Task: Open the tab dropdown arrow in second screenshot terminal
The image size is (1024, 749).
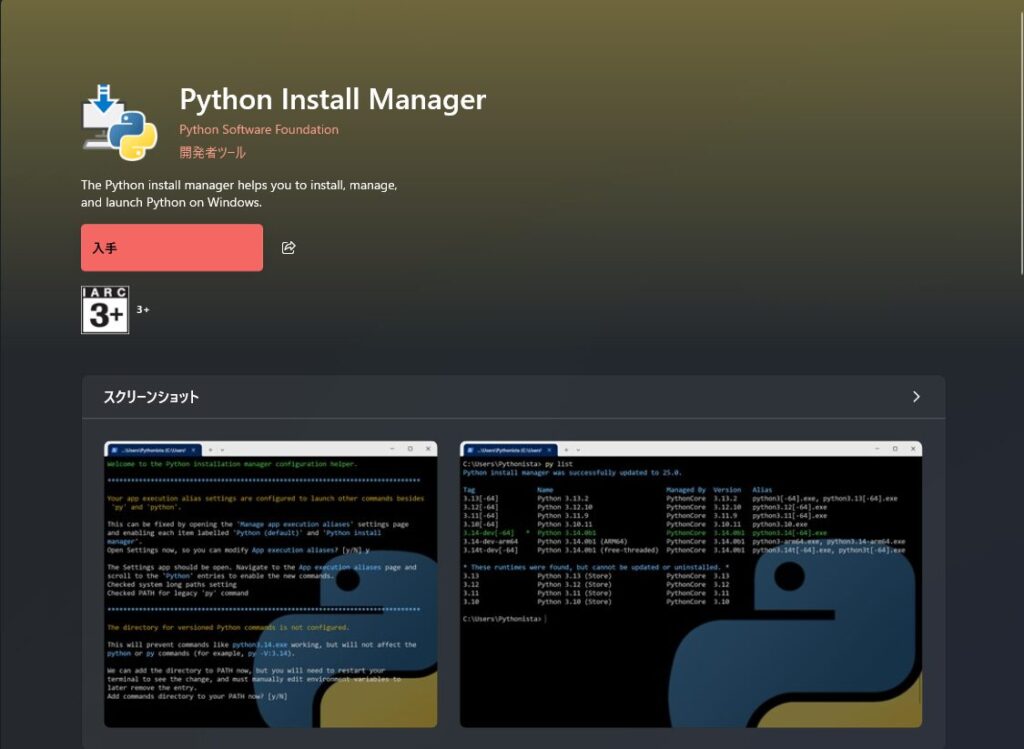Action: pyautogui.click(x=577, y=448)
